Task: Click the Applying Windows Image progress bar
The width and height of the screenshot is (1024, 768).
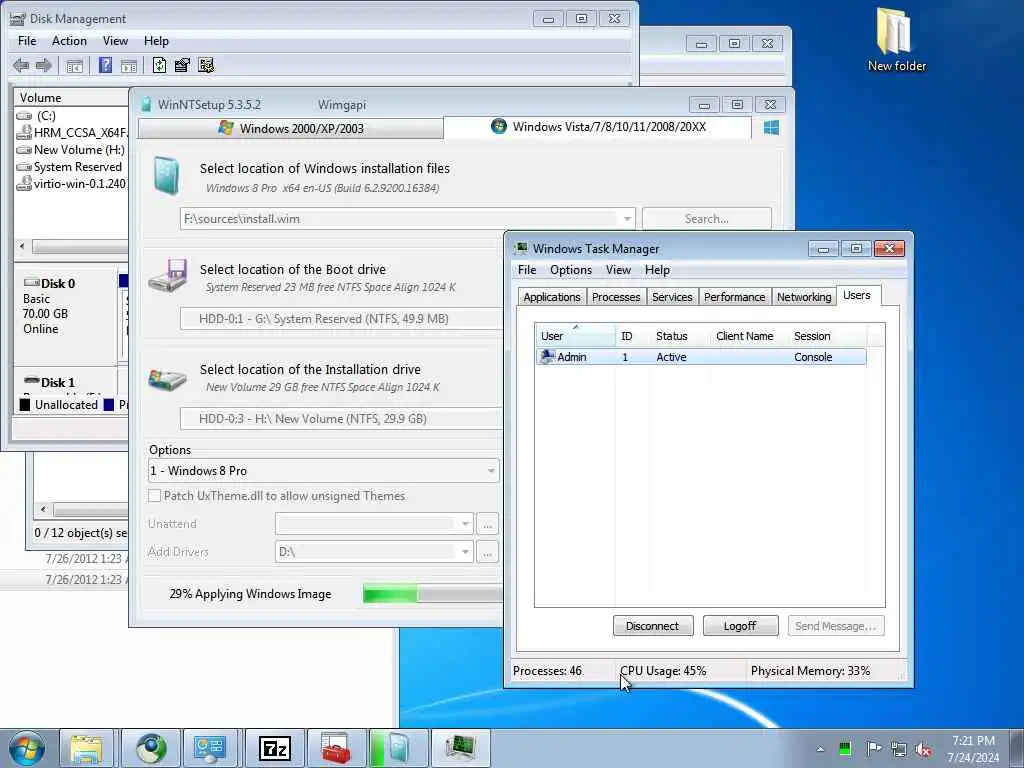Action: coord(432,594)
